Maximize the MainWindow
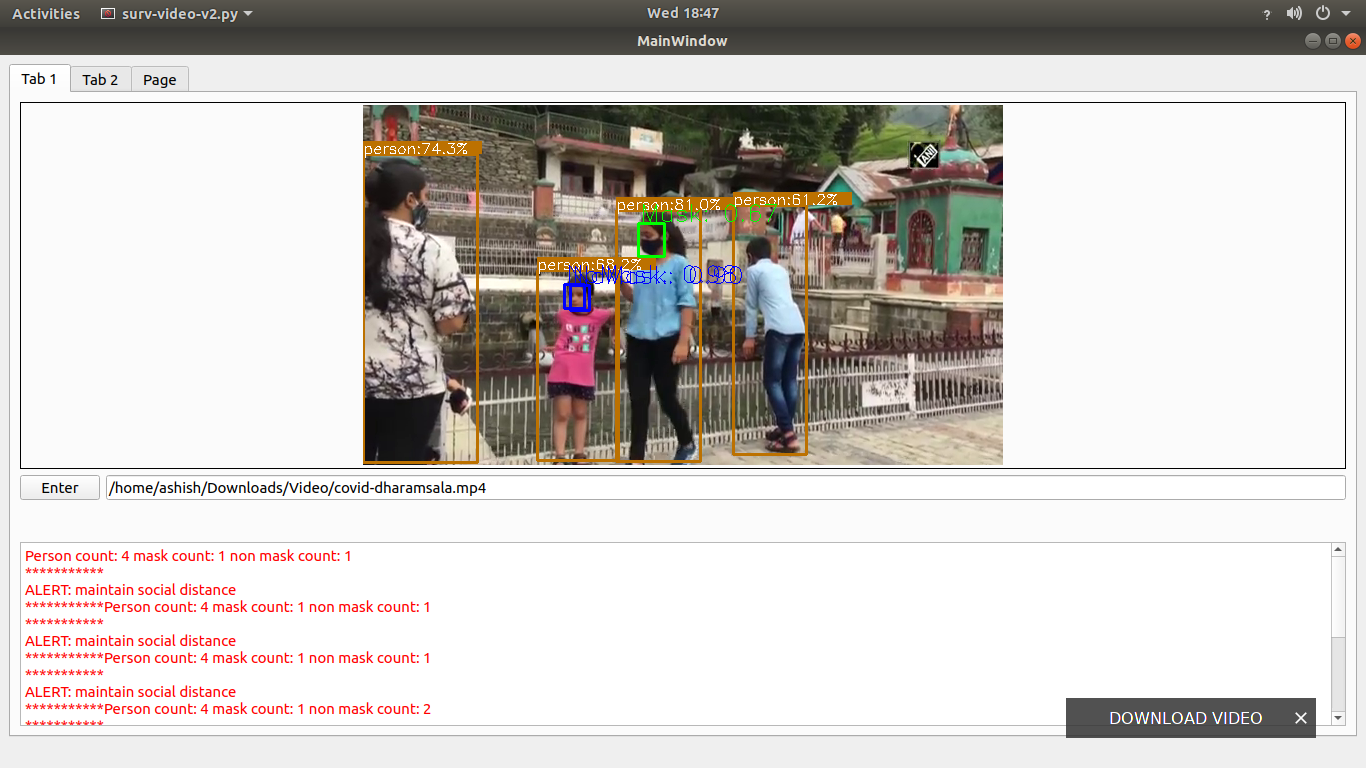This screenshot has height=768, width=1366. (1333, 41)
